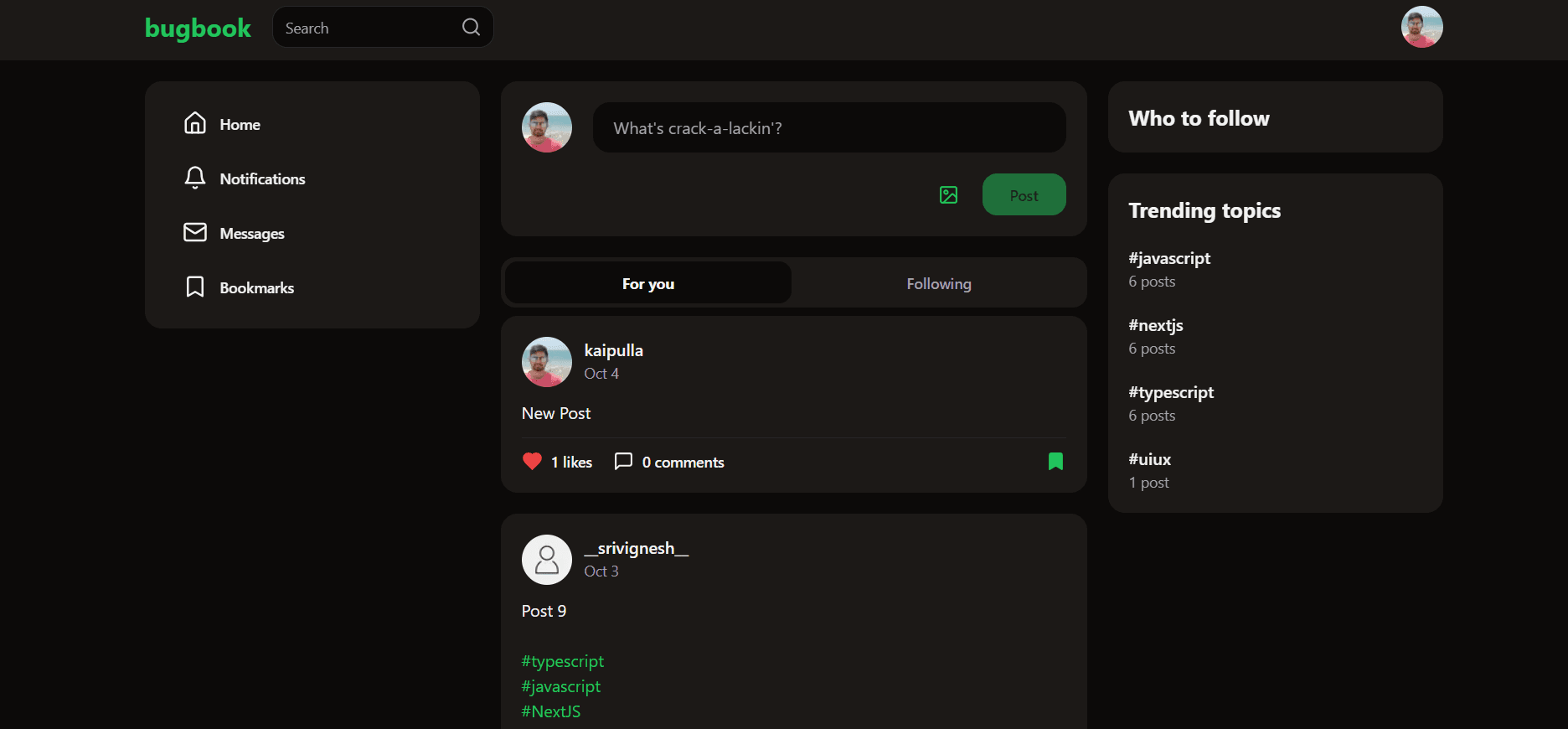The image size is (1568, 729).
Task: Click the Notifications bell icon
Action: click(x=195, y=178)
